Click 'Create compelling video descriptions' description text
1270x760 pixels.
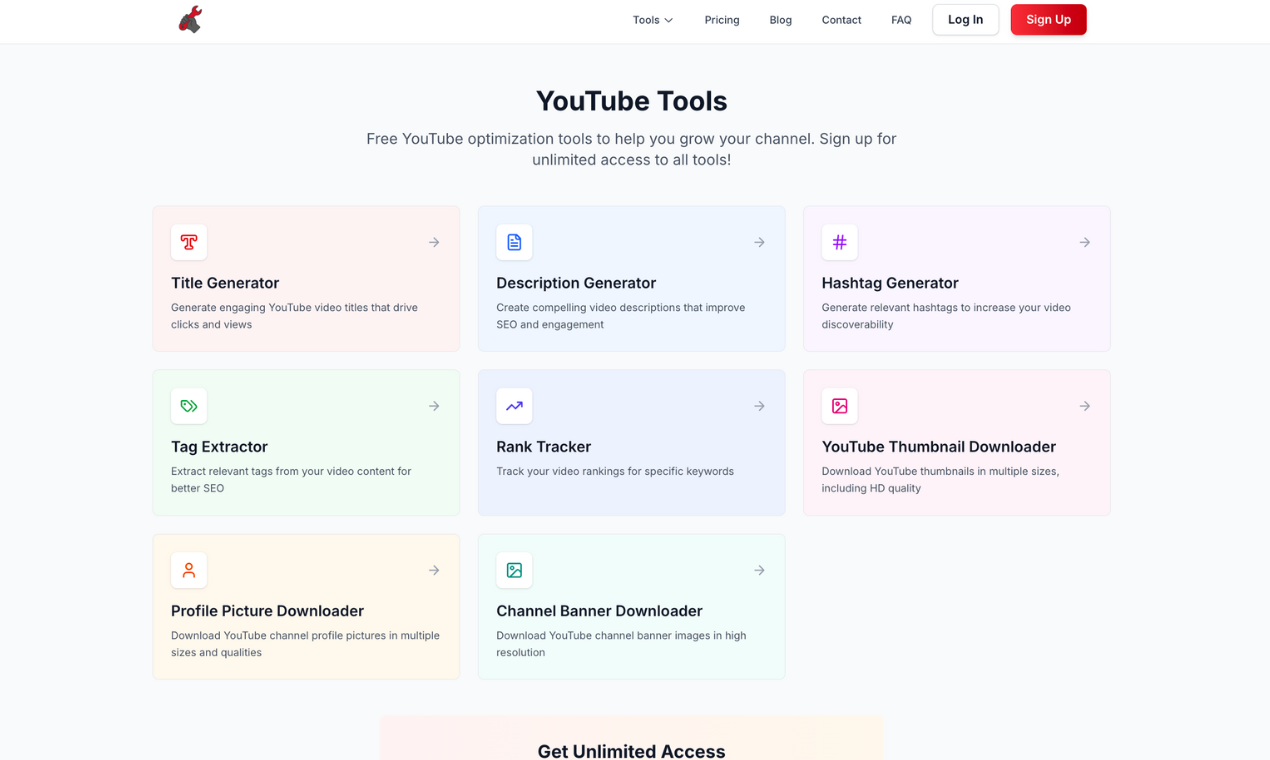620,316
